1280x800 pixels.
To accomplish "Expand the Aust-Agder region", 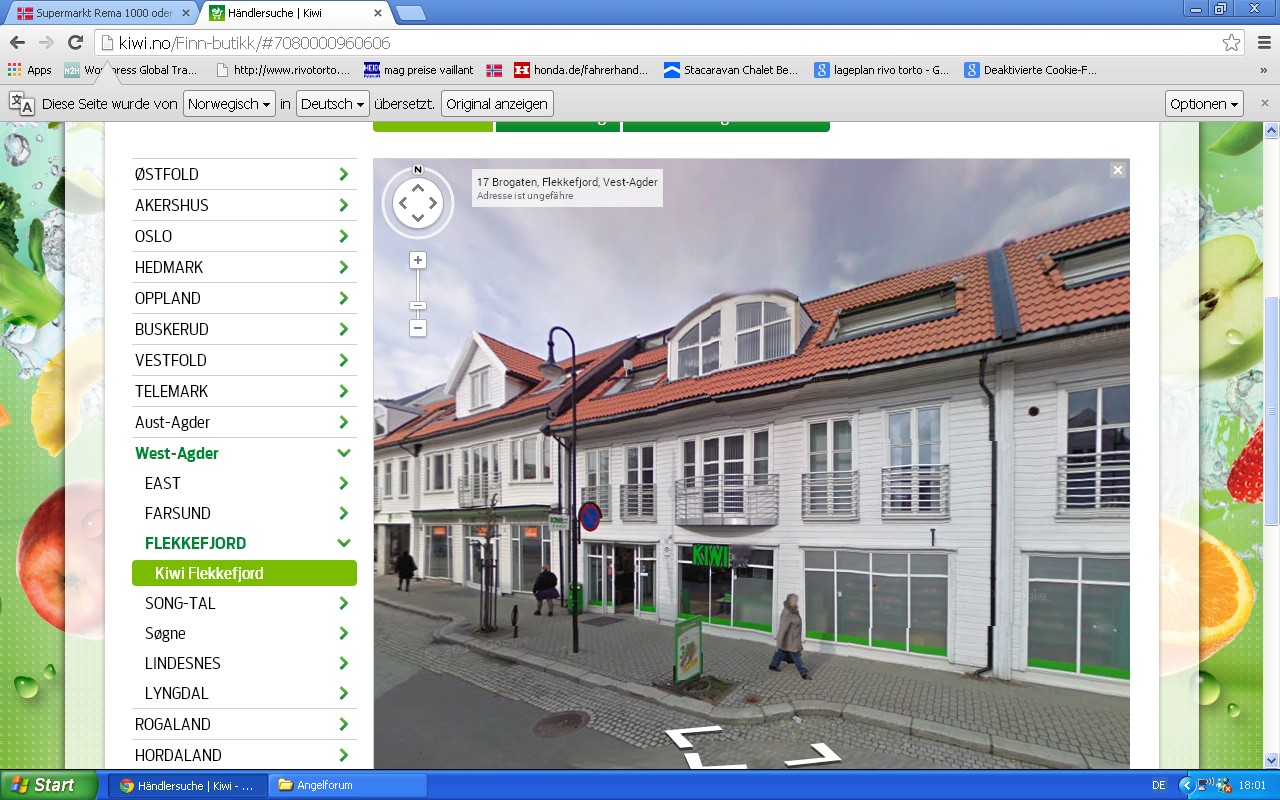I will 244,422.
